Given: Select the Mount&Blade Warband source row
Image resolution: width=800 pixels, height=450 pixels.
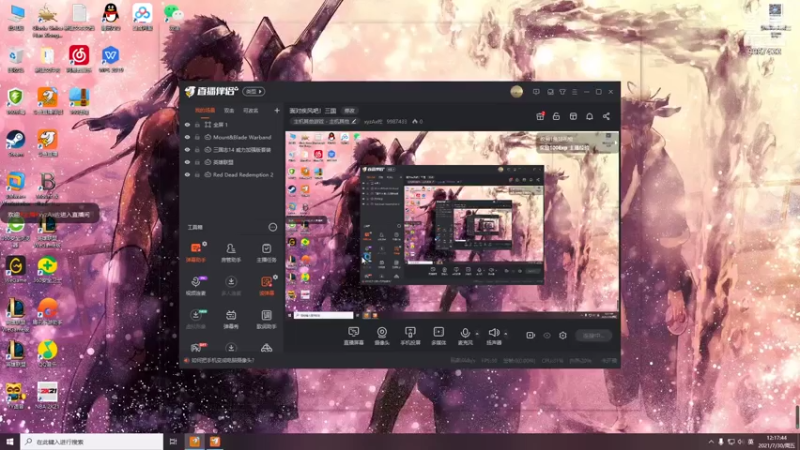Looking at the screenshot, I should (232, 137).
